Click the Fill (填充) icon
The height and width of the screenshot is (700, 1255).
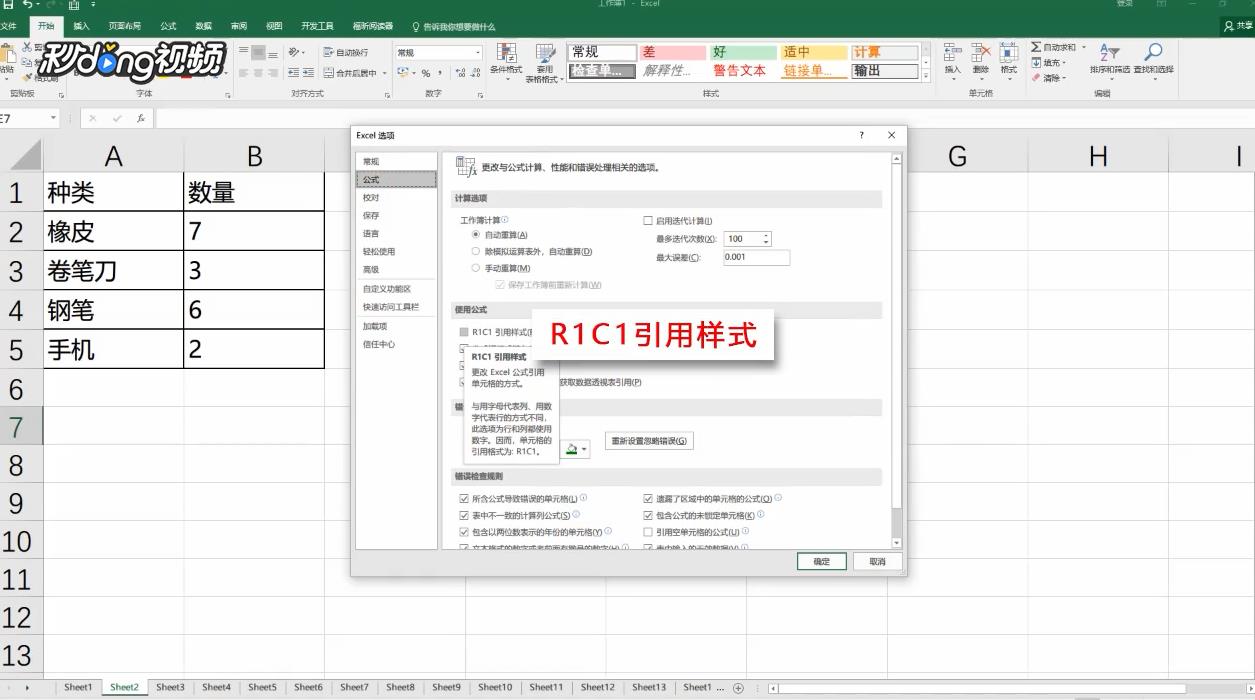coord(1037,62)
